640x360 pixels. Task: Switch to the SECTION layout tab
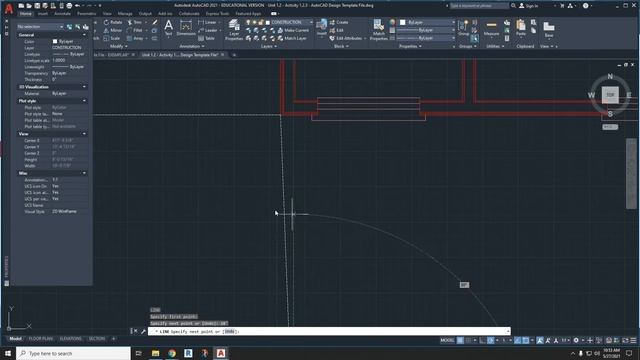(97, 339)
